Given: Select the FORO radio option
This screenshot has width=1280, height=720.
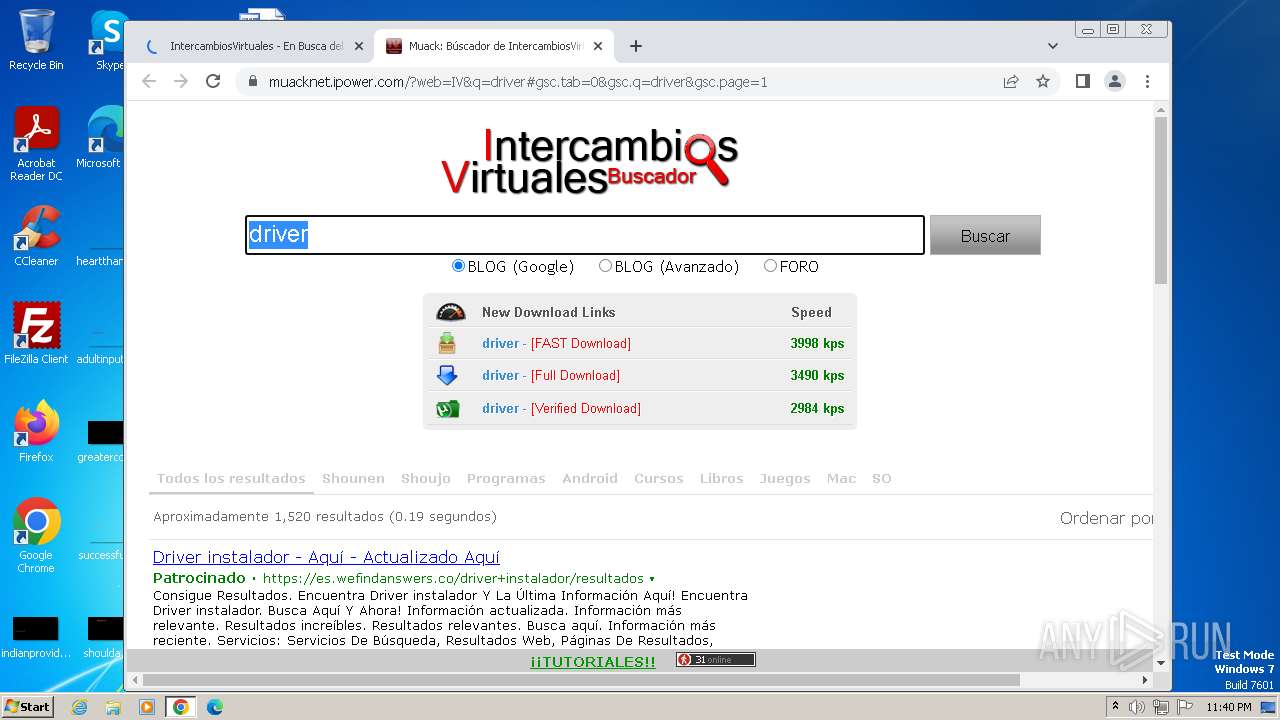Looking at the screenshot, I should coord(770,266).
